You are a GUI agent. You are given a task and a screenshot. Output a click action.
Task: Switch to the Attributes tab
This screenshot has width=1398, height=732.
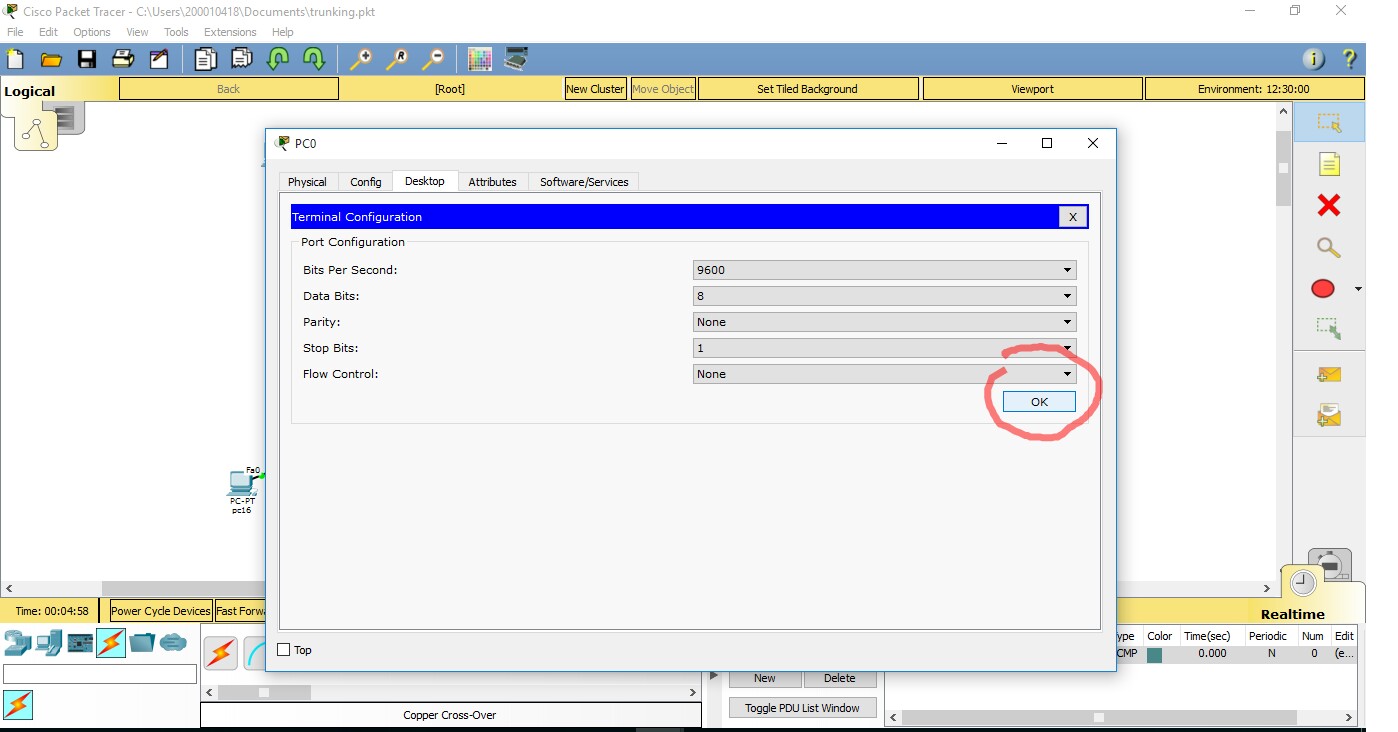(x=493, y=181)
